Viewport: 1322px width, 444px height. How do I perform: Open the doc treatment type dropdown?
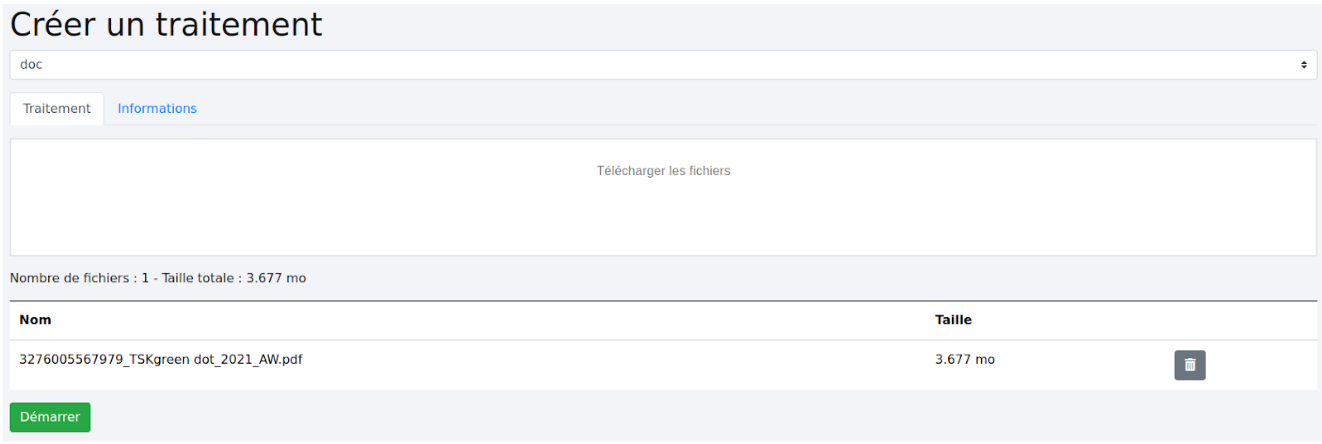click(x=660, y=65)
